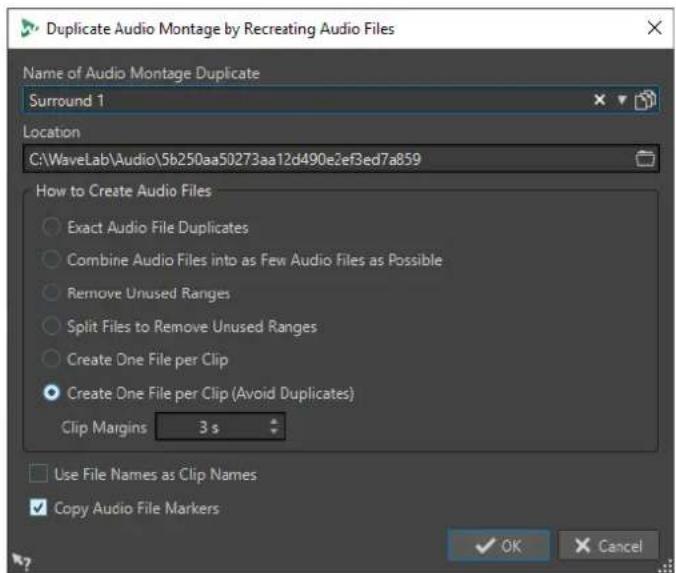Screen dimensions: 676x573
Task: Confirm with the OK button
Action: coord(498,545)
